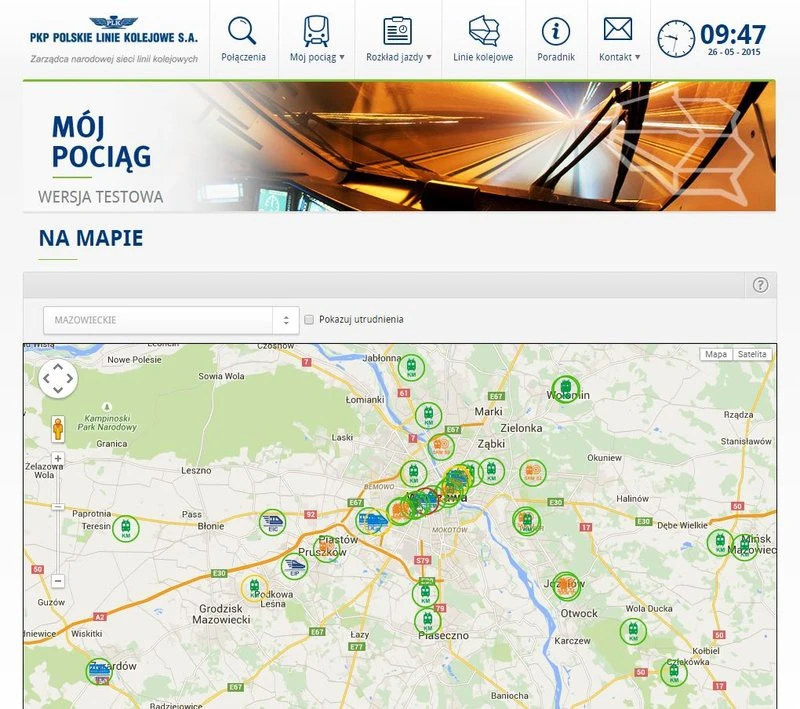The image size is (800, 709).
Task: Switch map to Mapa view
Action: [x=716, y=354]
